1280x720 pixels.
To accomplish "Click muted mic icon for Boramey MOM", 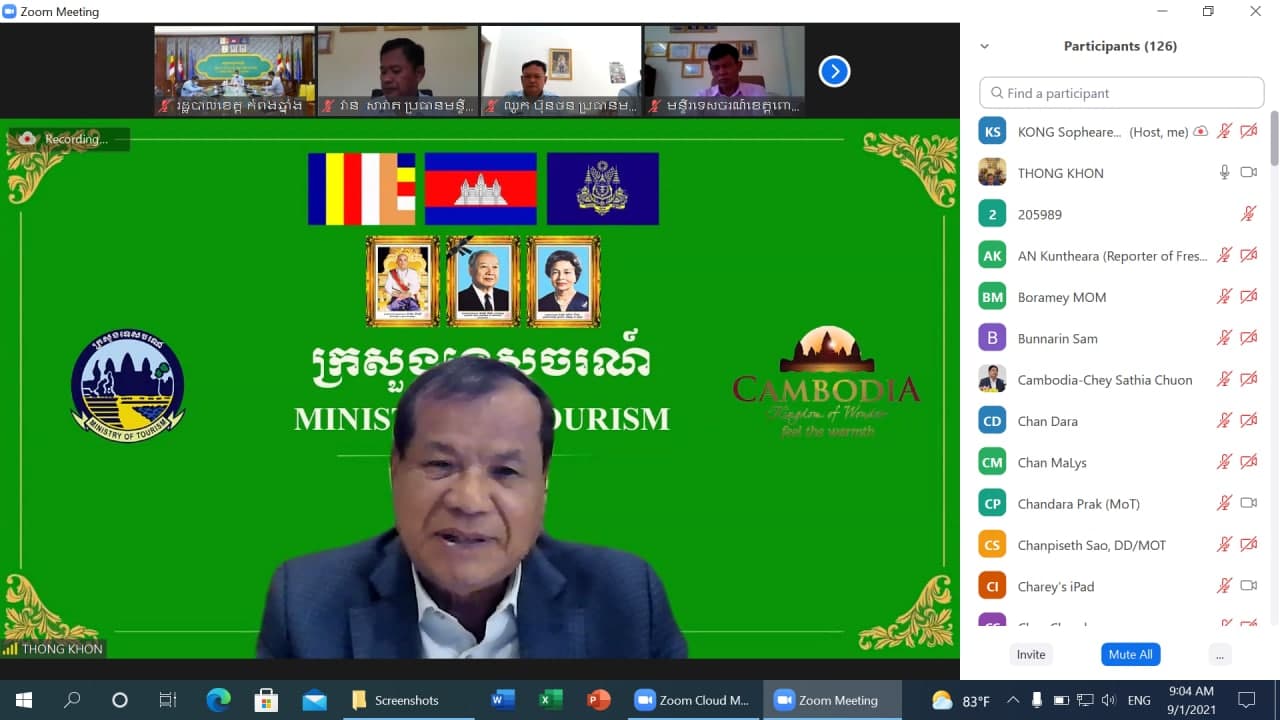I will (x=1224, y=297).
